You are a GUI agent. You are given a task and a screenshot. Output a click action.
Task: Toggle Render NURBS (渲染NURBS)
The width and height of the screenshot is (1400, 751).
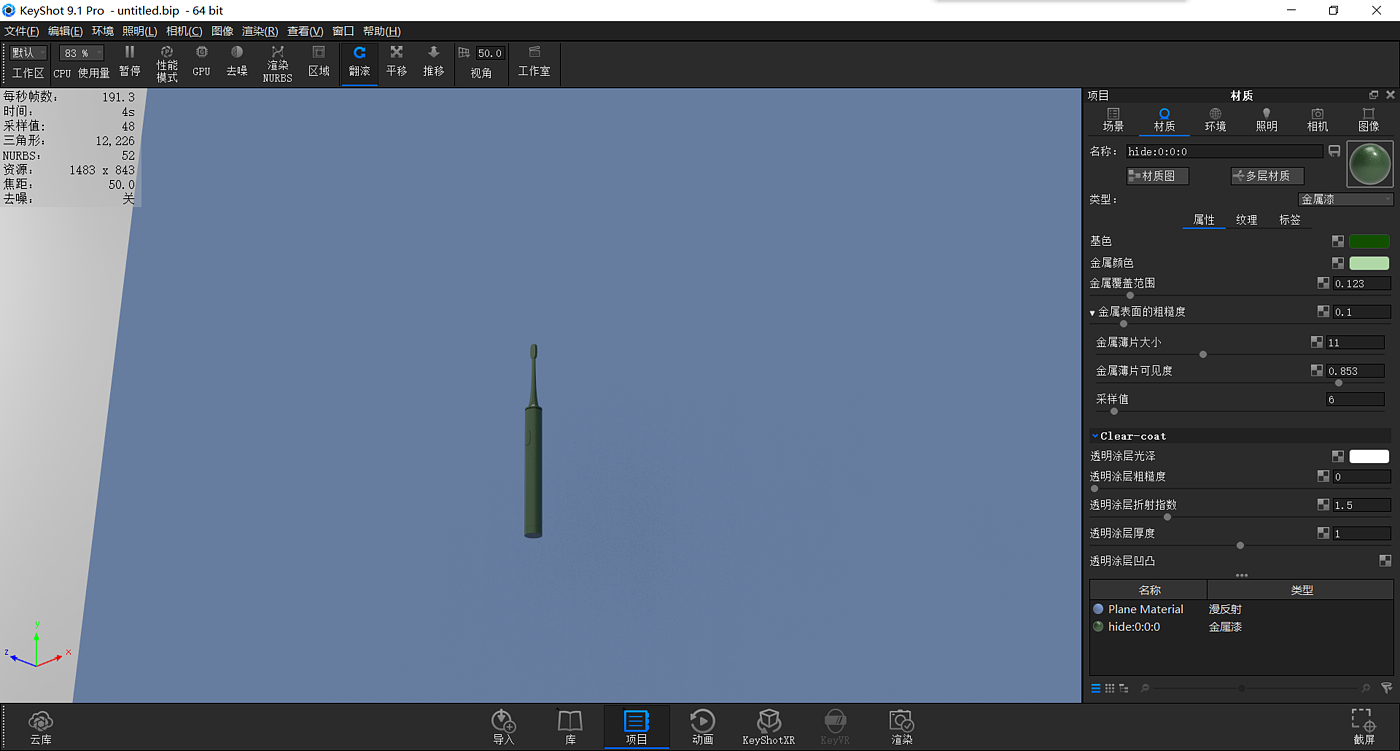(278, 63)
